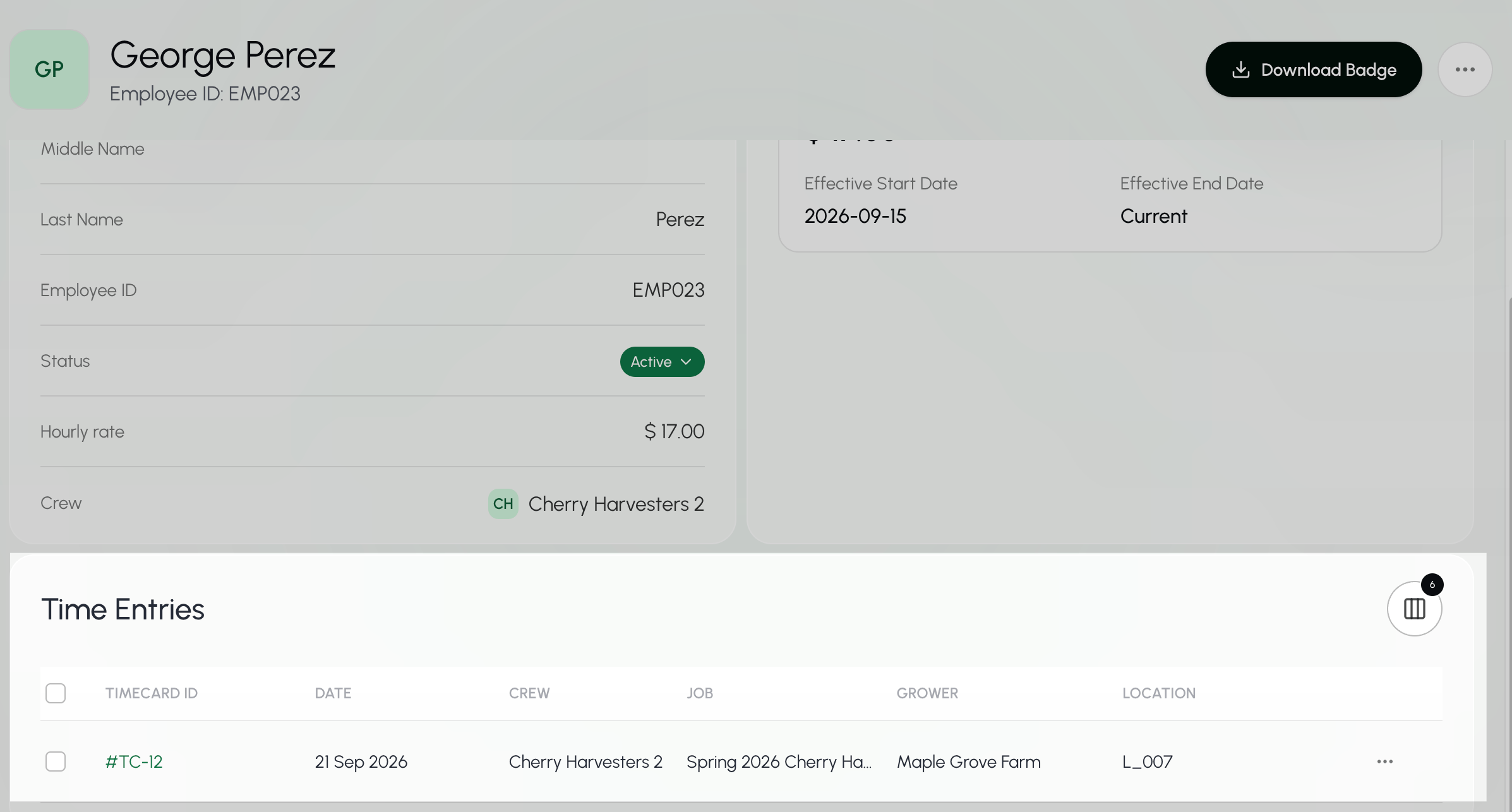Click the L_007 location cell
This screenshot has height=812, width=1512.
[1147, 761]
